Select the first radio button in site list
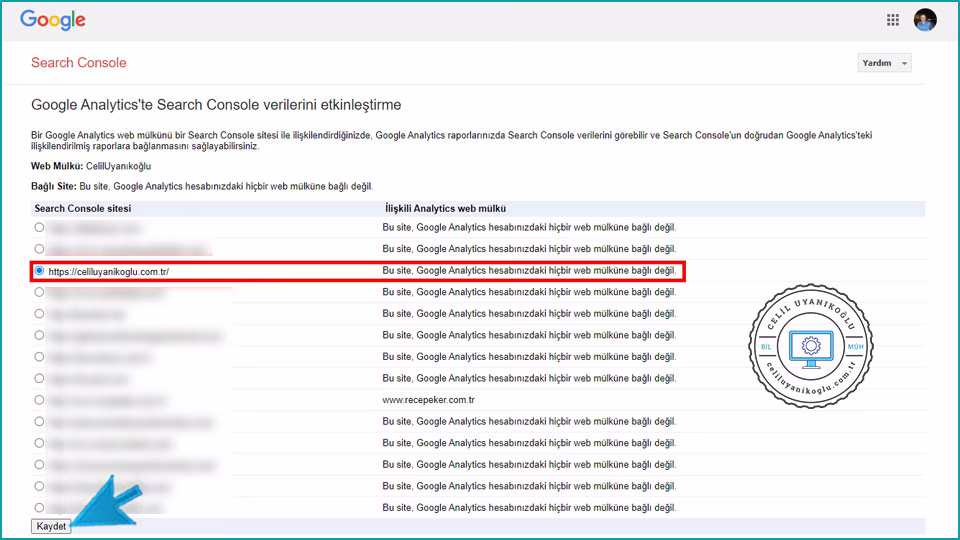This screenshot has height=540, width=960. pyautogui.click(x=39, y=227)
